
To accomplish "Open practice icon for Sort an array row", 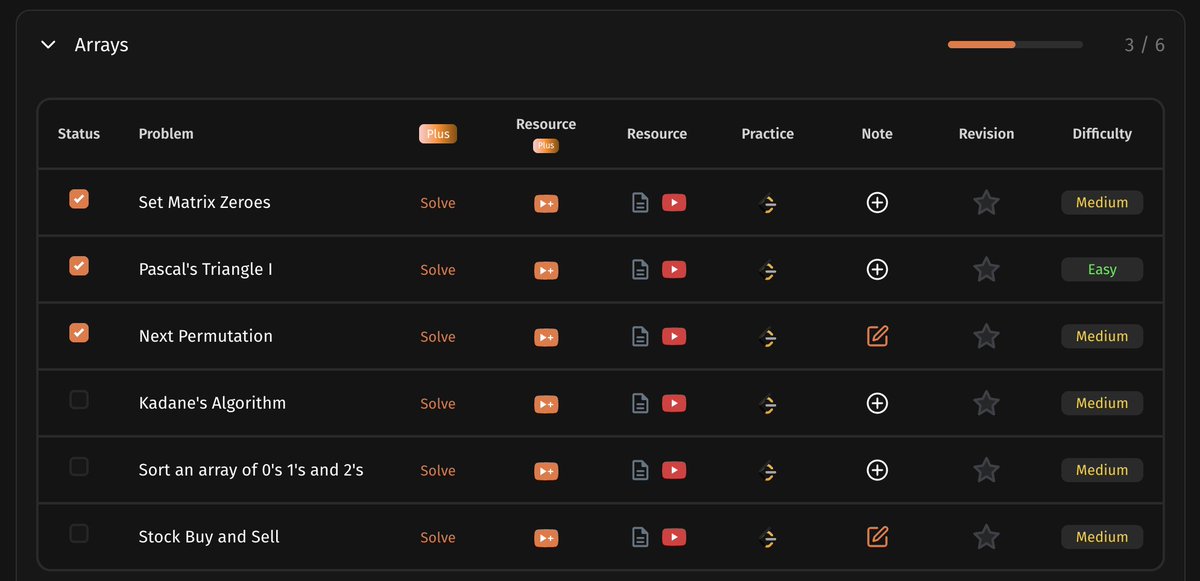I will click(768, 472).
